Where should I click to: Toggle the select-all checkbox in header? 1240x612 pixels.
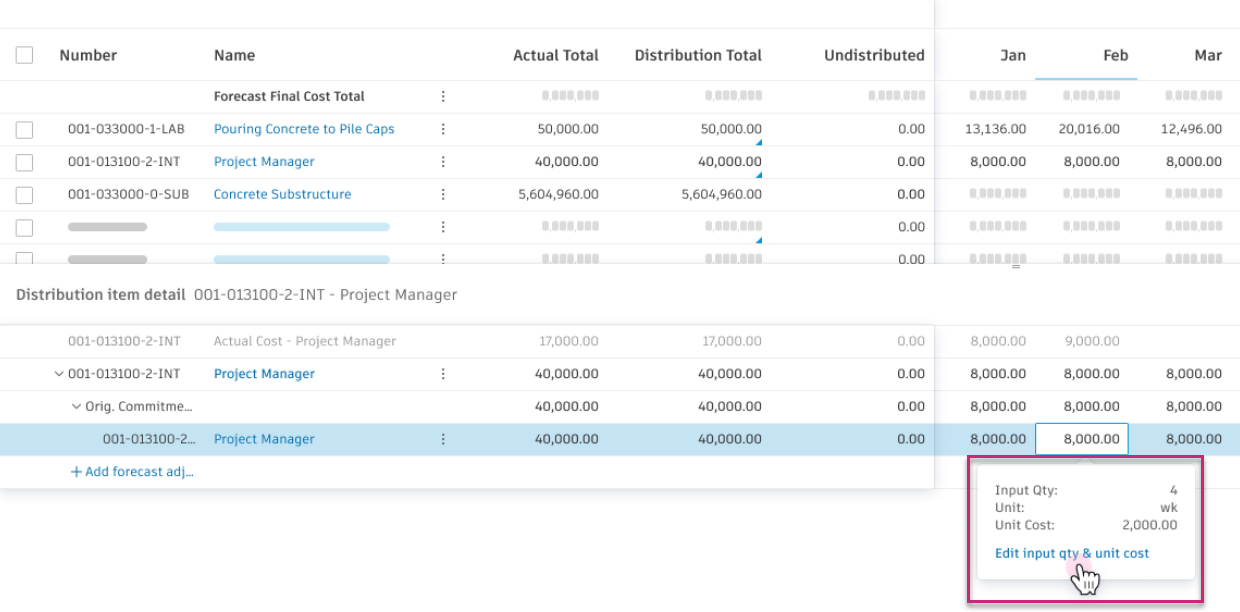pyautogui.click(x=24, y=56)
